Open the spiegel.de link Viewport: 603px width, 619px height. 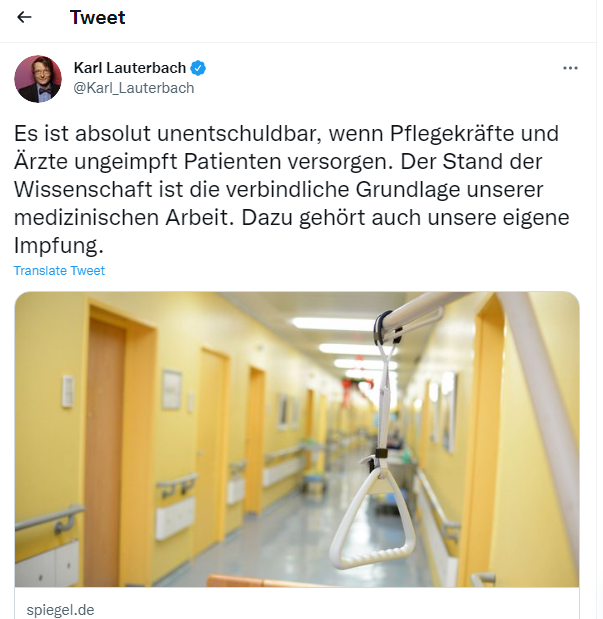coord(60,610)
